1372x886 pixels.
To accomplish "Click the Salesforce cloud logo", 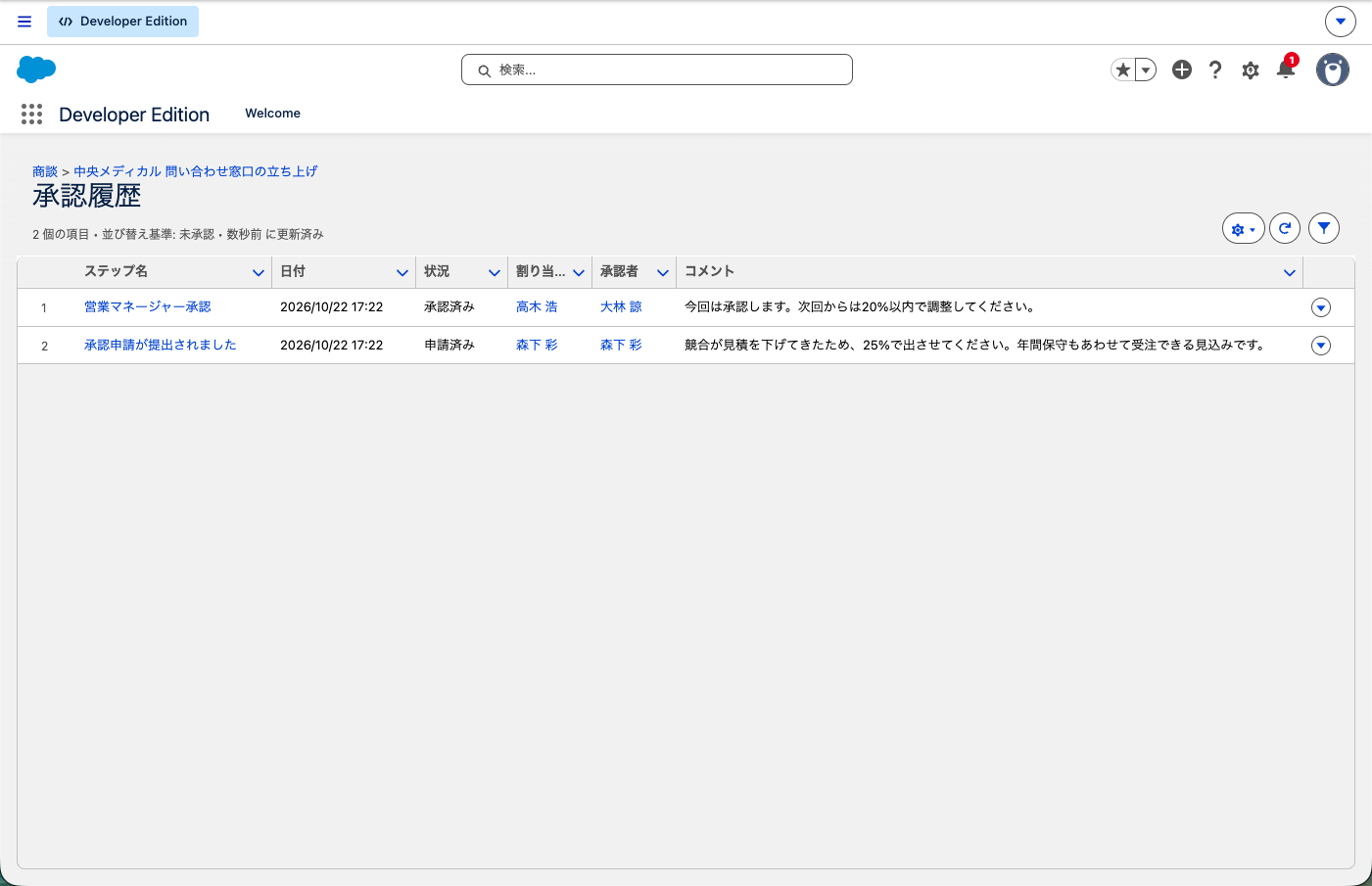I will point(36,70).
